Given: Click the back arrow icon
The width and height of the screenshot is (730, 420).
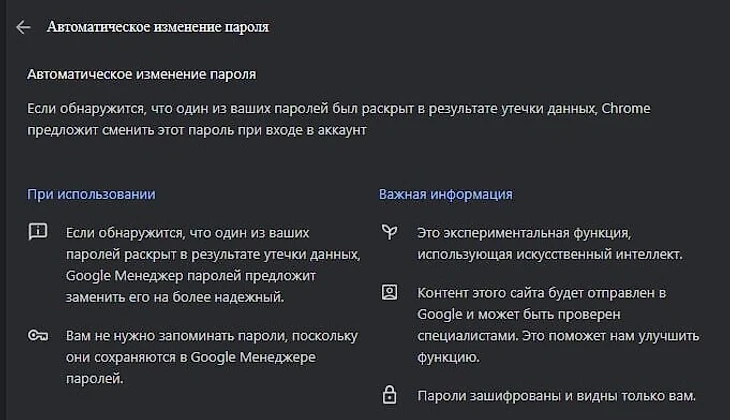Looking at the screenshot, I should pos(24,27).
